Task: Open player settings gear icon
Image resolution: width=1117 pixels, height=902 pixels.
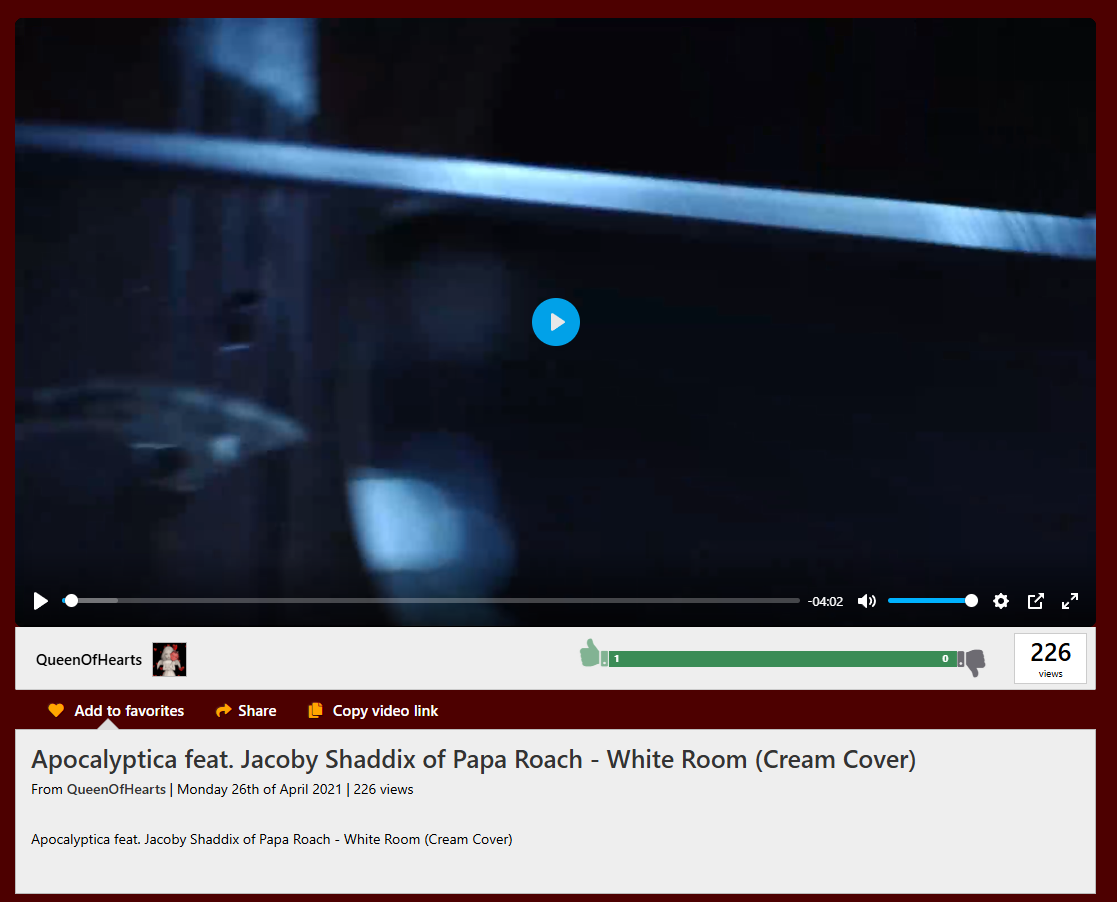Action: click(1001, 601)
